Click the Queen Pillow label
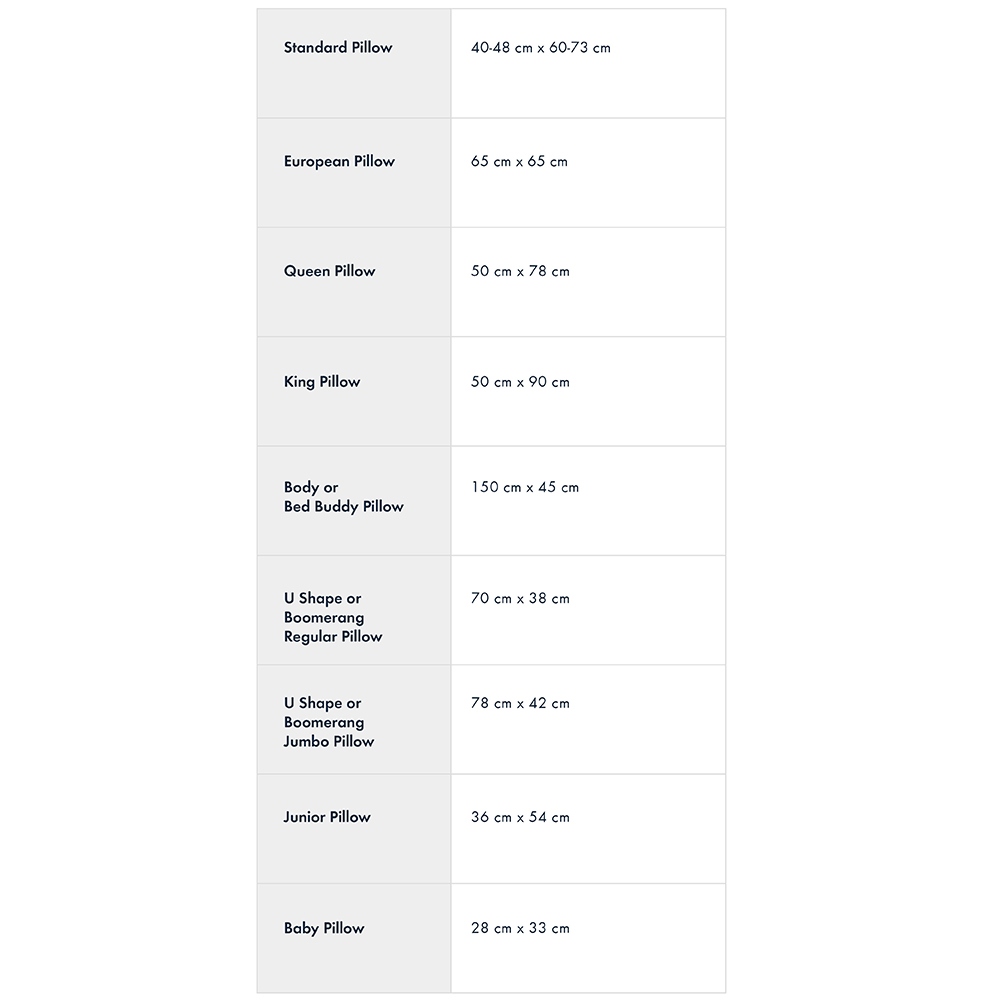 [x=330, y=271]
